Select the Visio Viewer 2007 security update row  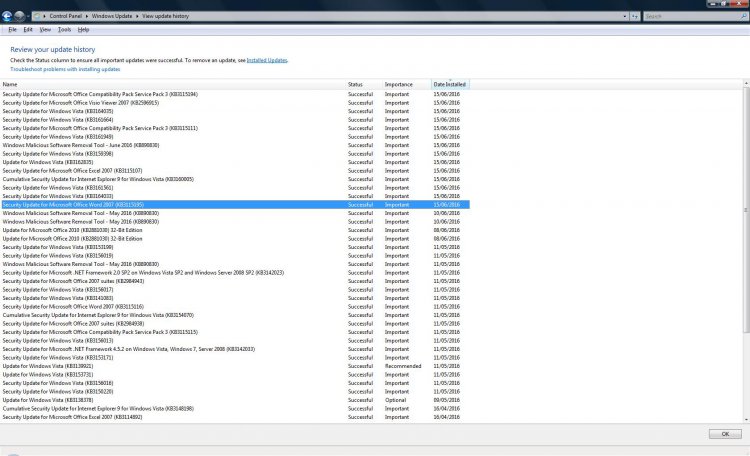point(235,103)
